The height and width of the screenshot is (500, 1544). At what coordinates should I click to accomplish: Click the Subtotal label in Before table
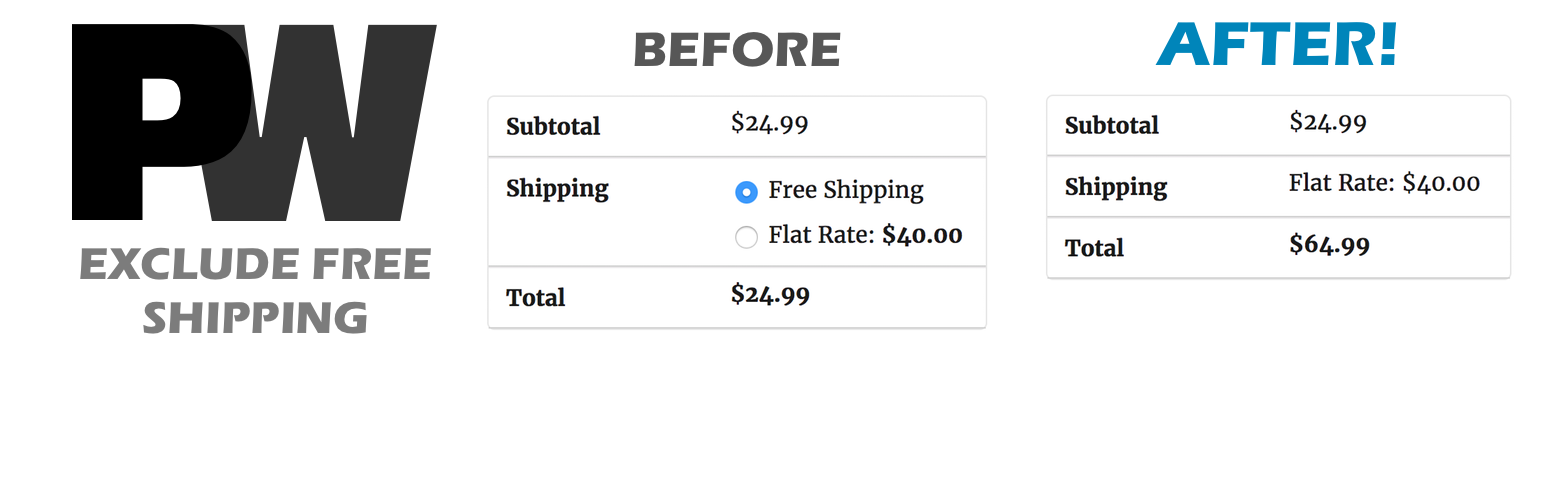tap(553, 127)
